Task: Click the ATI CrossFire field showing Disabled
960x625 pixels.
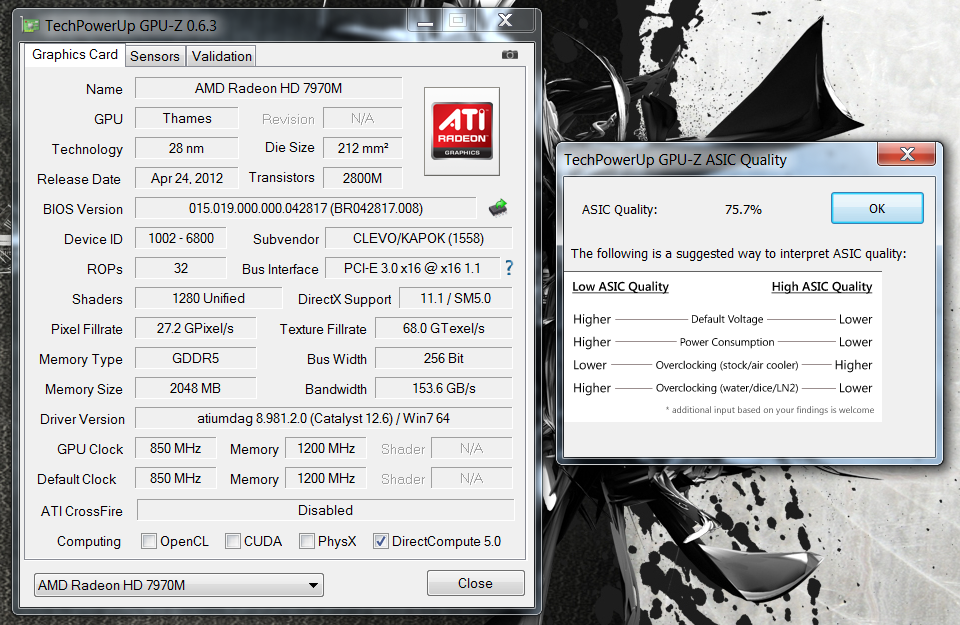Action: 326,510
